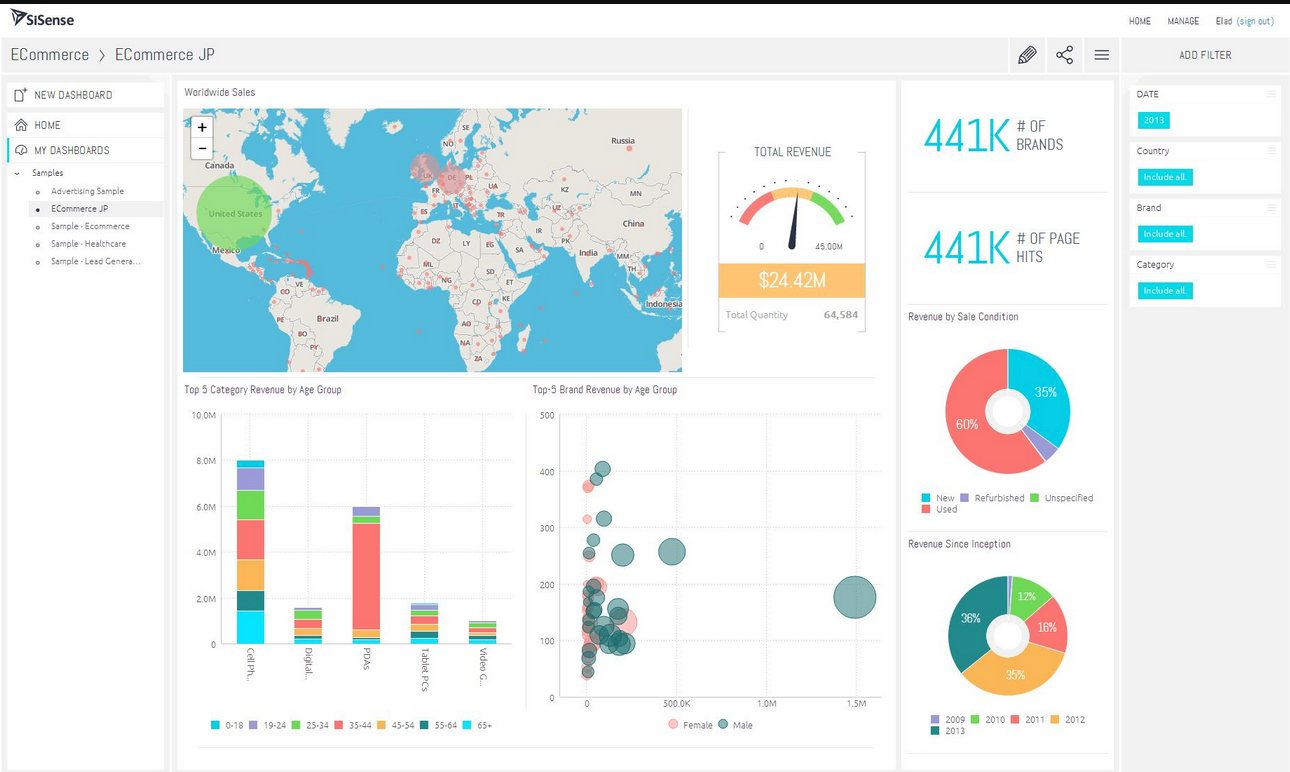
Task: Collapse the Samples dashboard folder
Action: 15,172
